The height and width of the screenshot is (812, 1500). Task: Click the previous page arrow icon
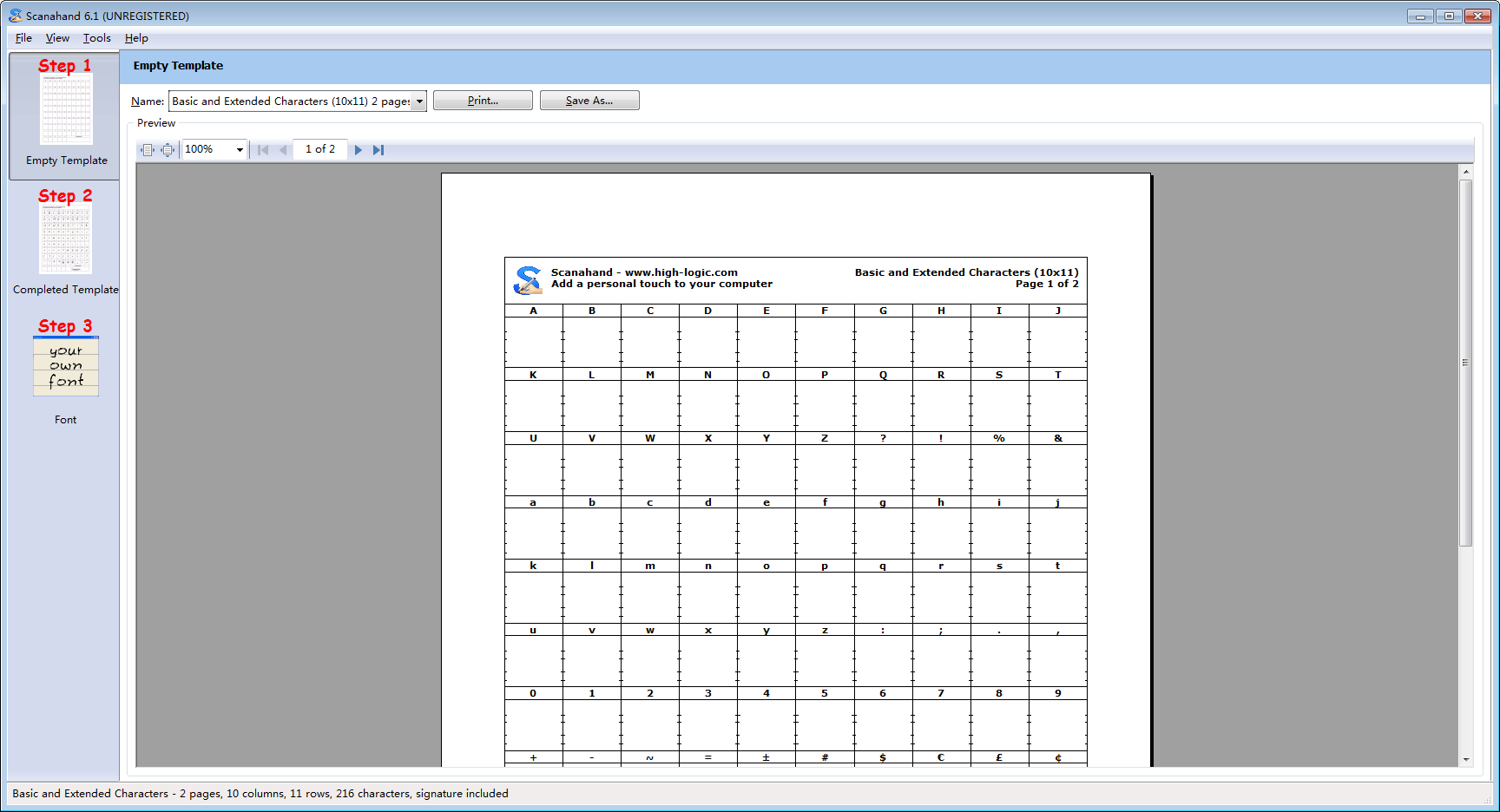283,150
